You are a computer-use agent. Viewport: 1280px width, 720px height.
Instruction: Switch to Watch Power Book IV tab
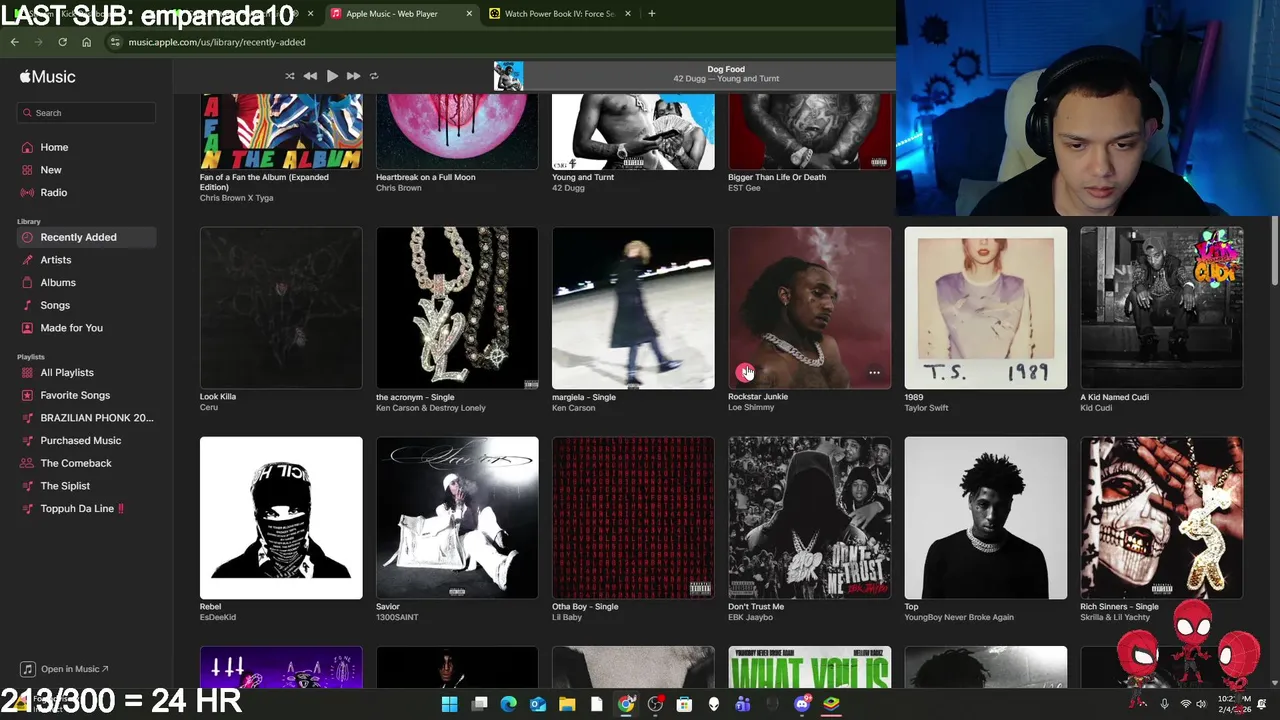(558, 14)
